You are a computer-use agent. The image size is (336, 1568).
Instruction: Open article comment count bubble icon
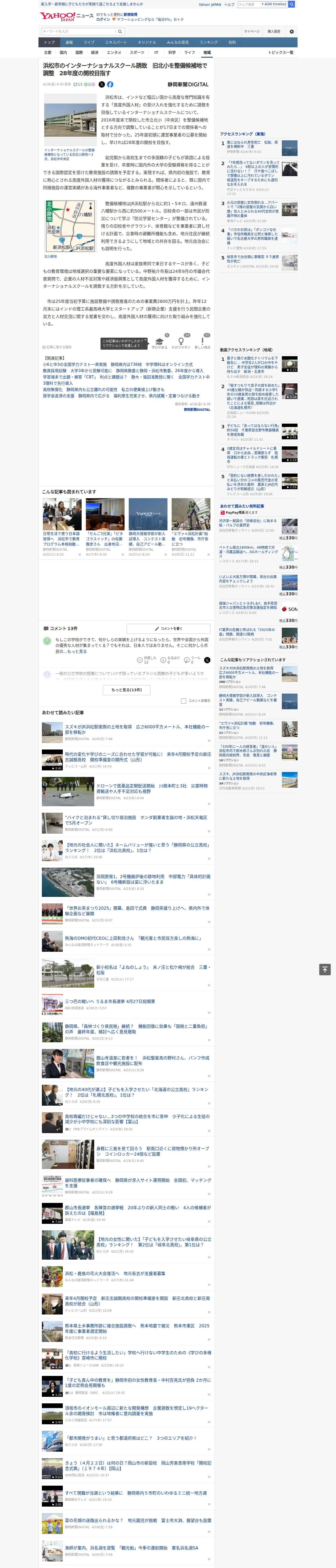tap(75, 85)
